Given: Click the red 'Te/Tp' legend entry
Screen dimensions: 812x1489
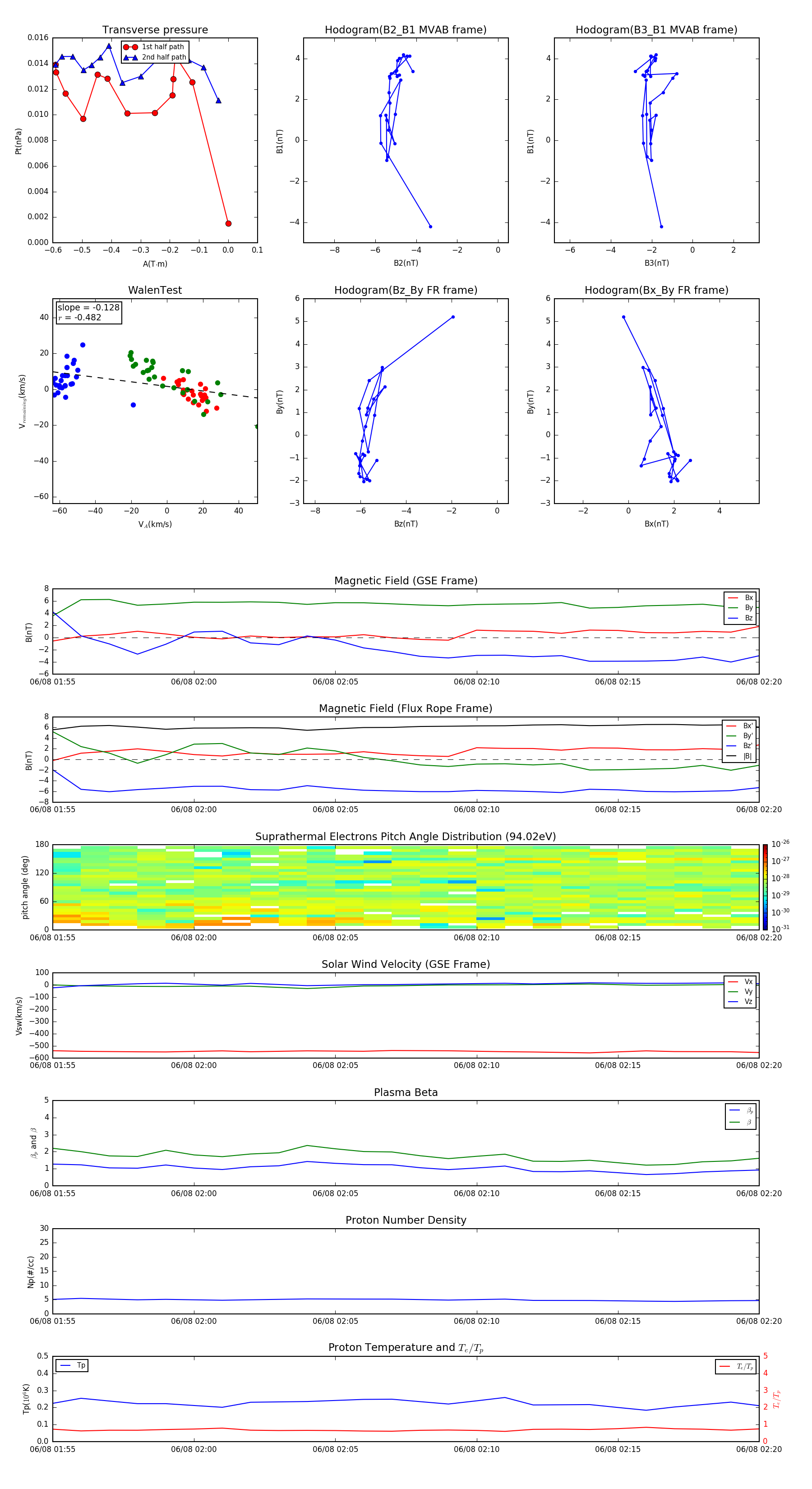Looking at the screenshot, I should point(745,1366).
